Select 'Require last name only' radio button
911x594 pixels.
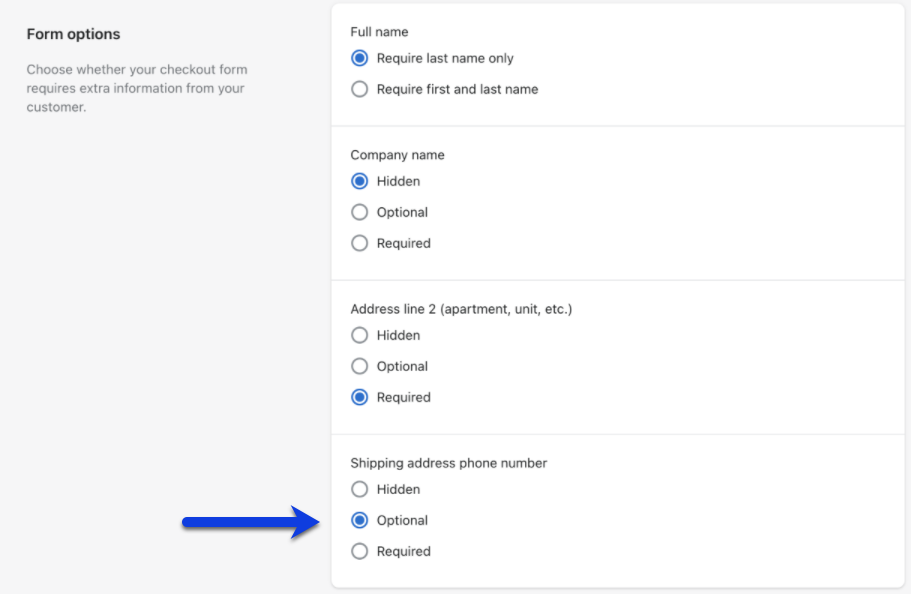360,58
